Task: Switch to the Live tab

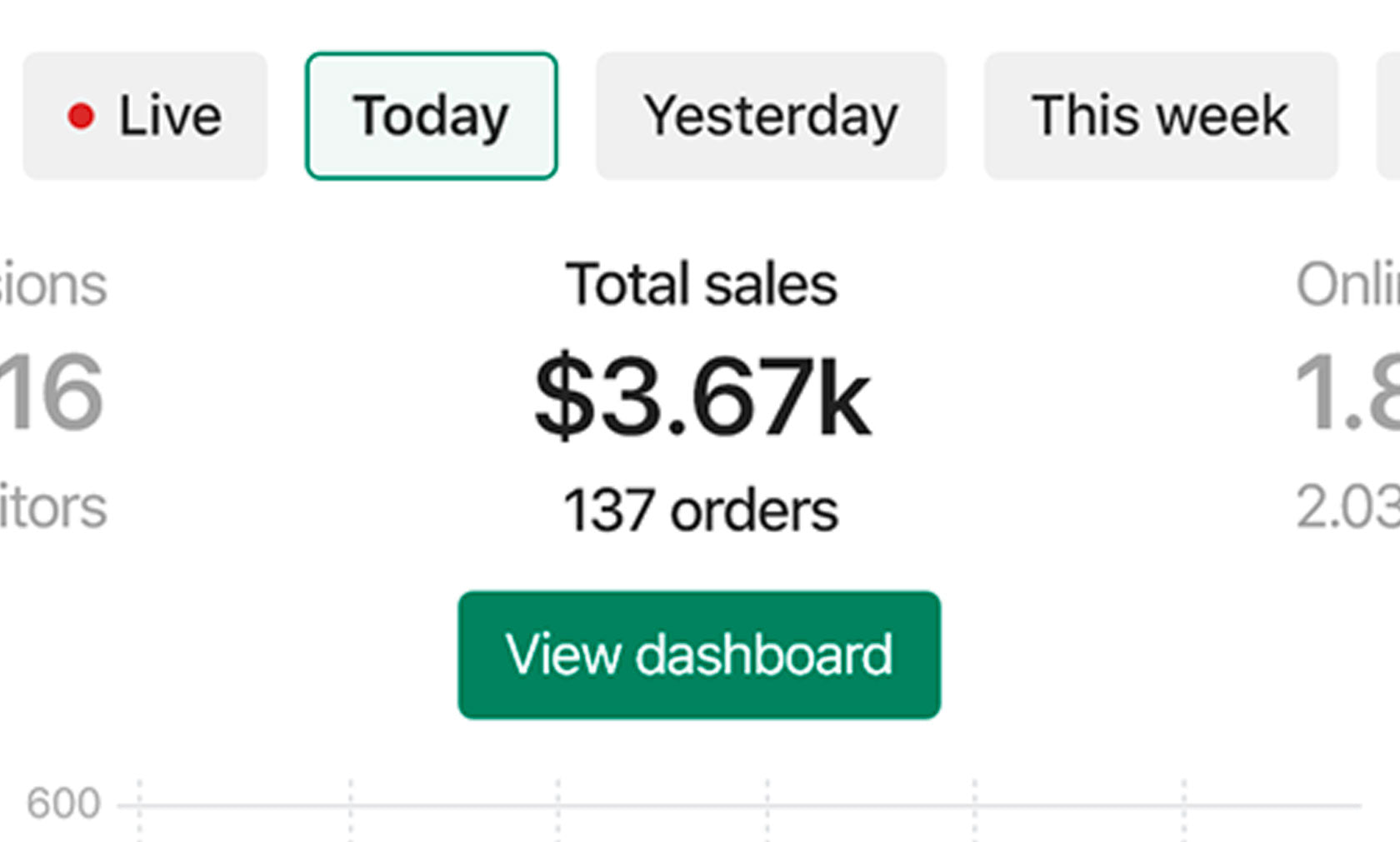Action: coord(145,116)
